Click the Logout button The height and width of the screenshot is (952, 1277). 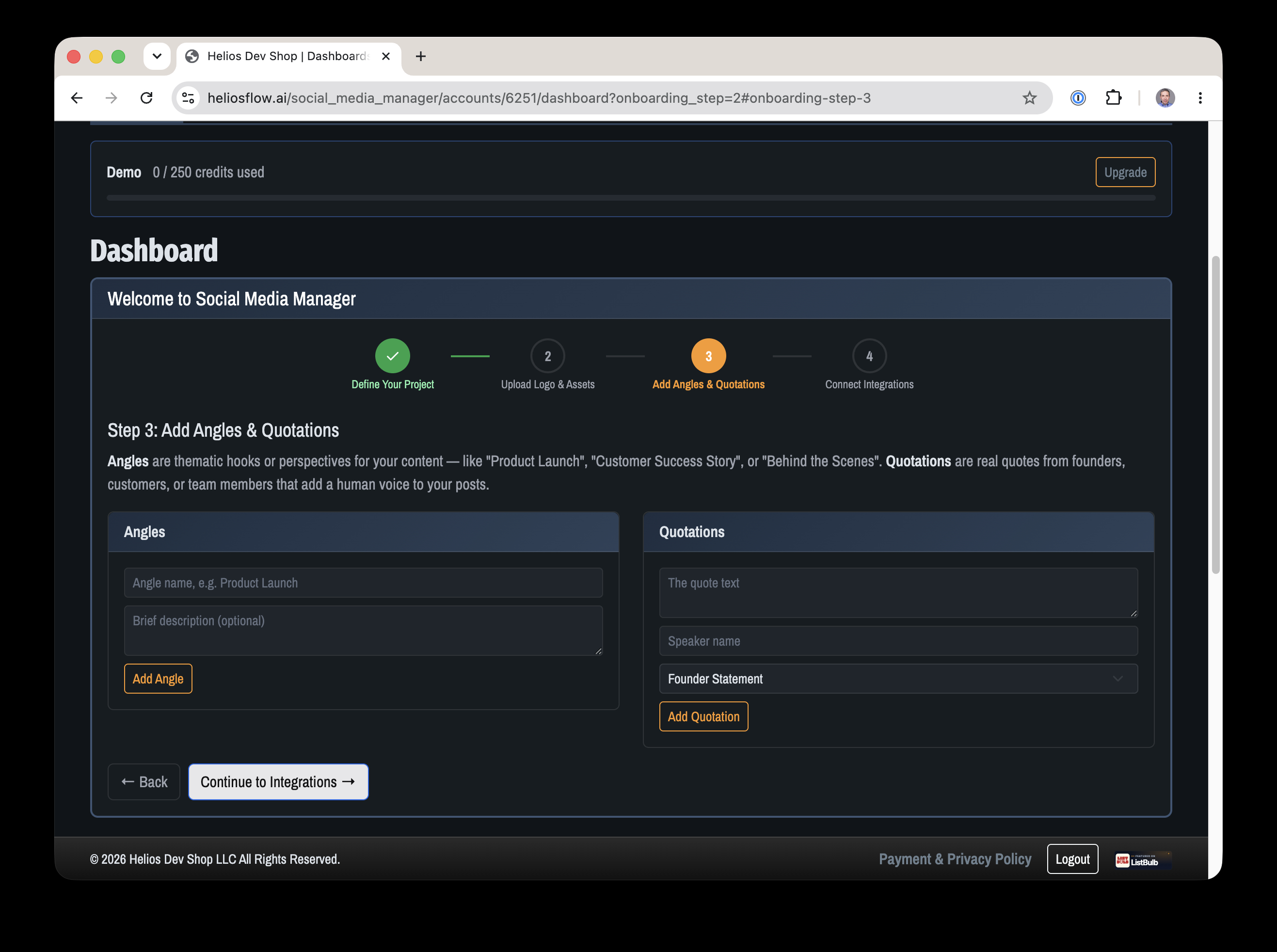click(x=1072, y=858)
